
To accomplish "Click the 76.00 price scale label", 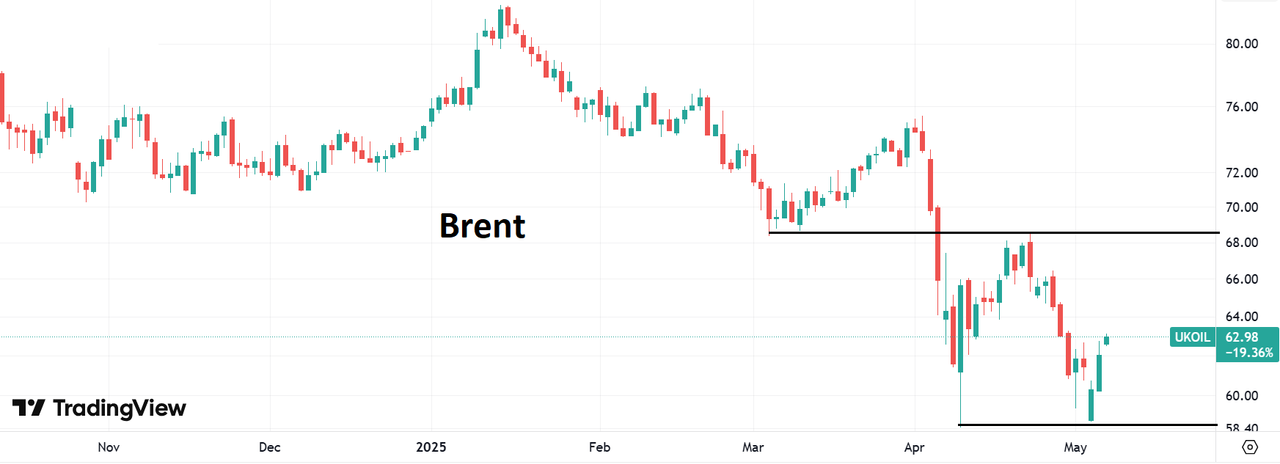I will (1244, 108).
